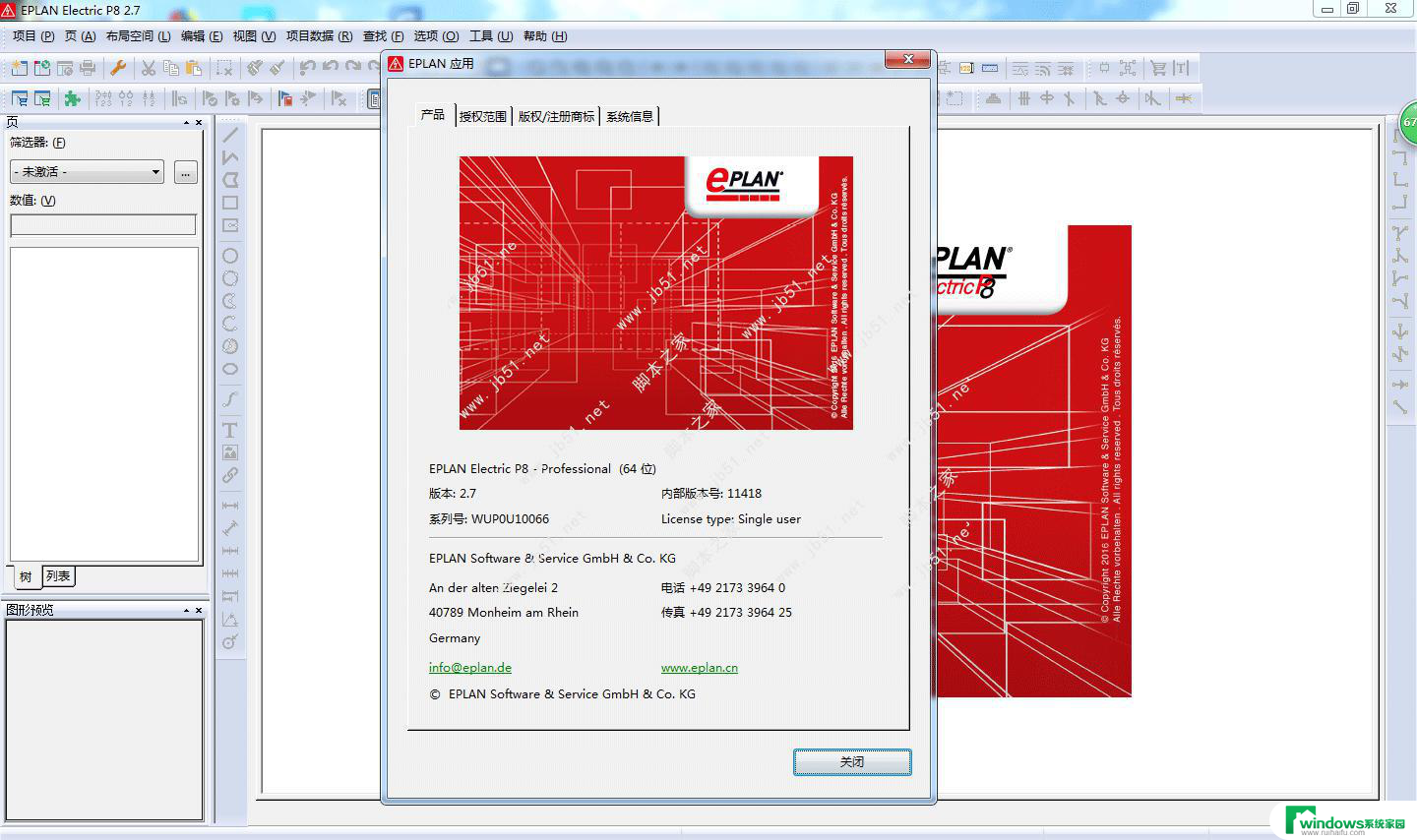Select the 授权范围 tab in the dialog

pyautogui.click(x=483, y=116)
